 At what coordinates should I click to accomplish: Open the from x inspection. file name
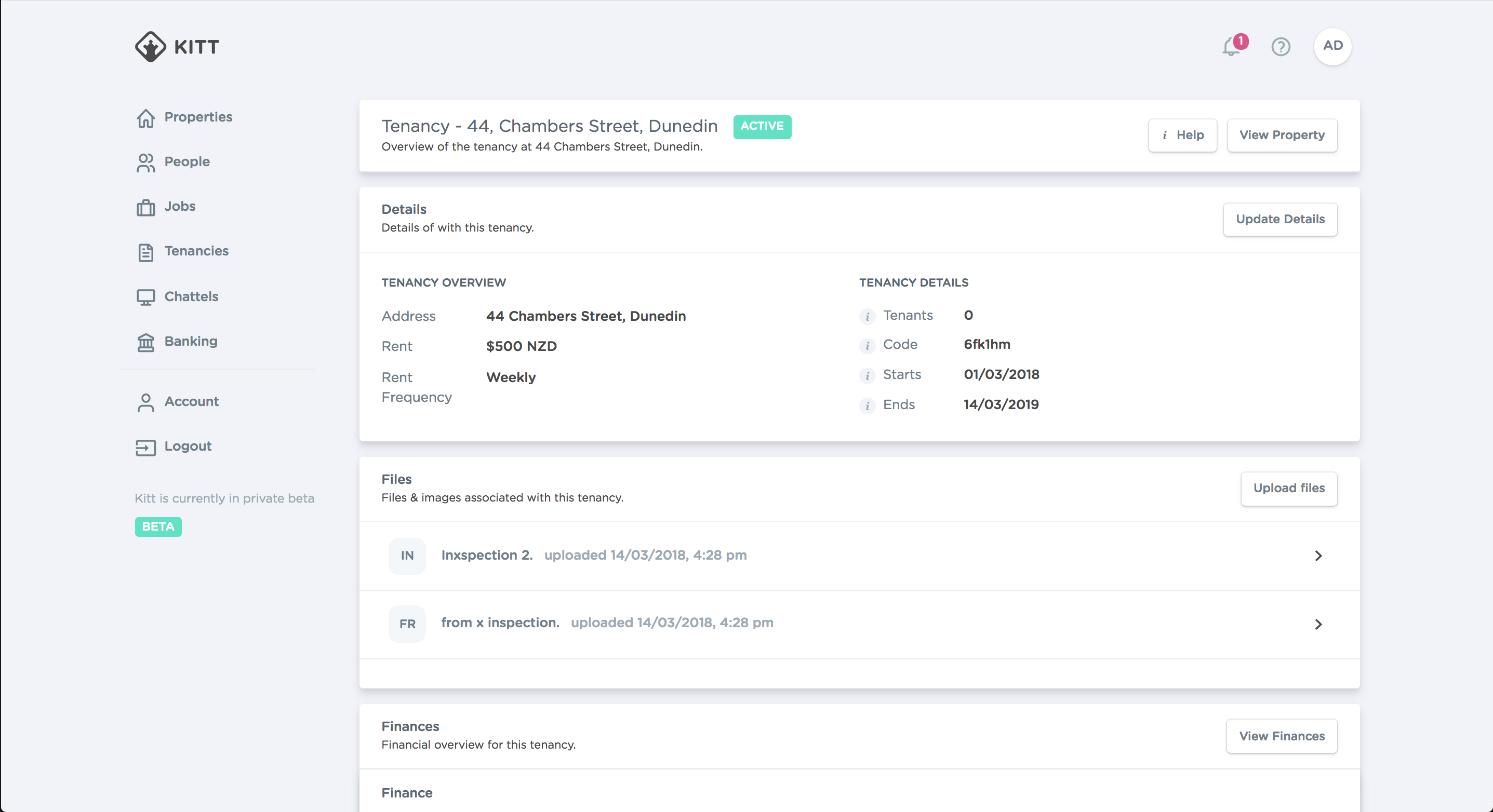point(500,622)
